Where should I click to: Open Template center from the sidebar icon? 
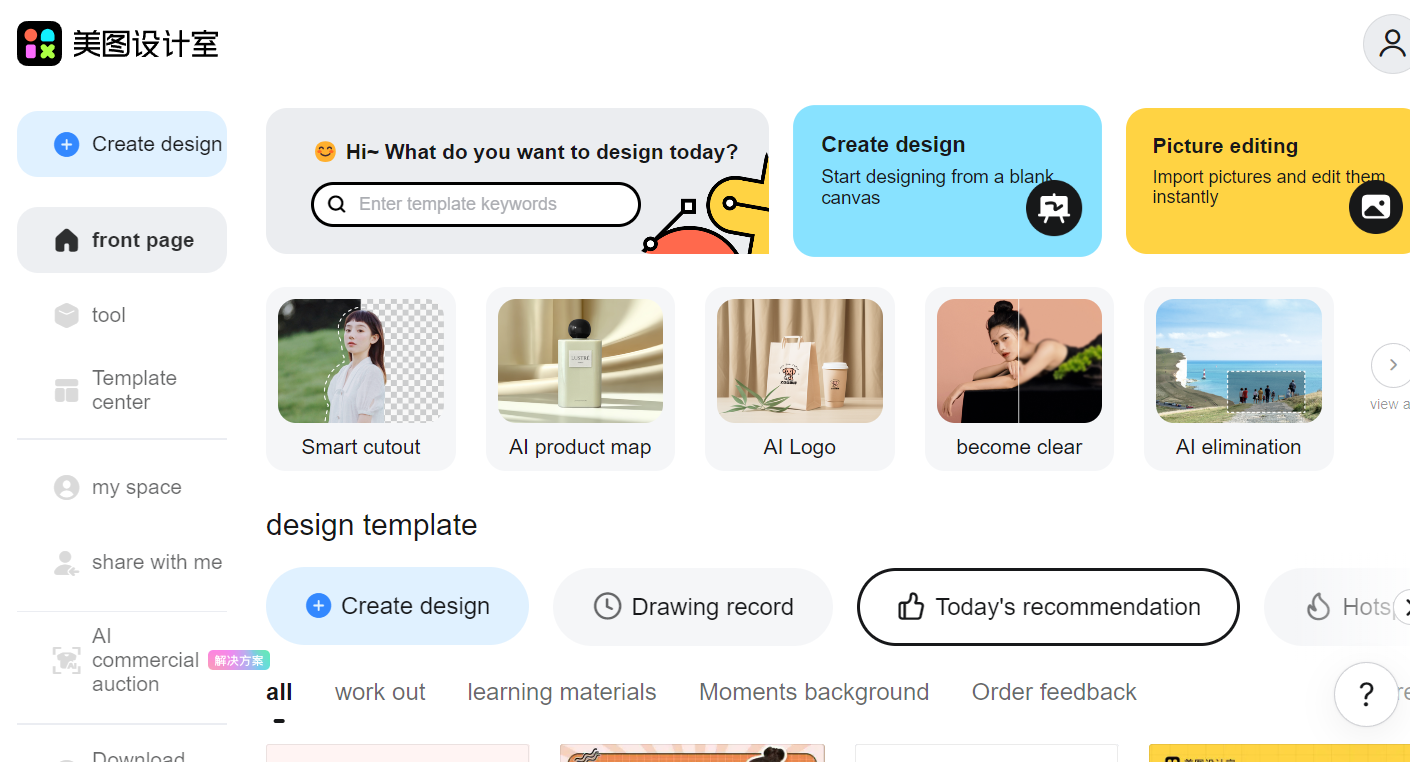(x=66, y=389)
